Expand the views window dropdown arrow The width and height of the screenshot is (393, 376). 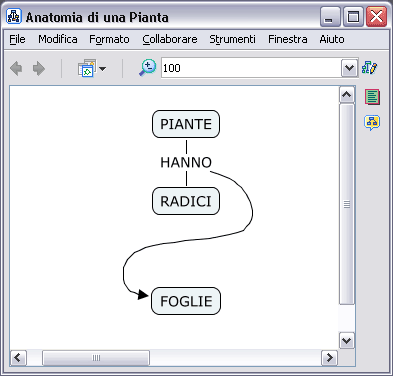point(102,69)
